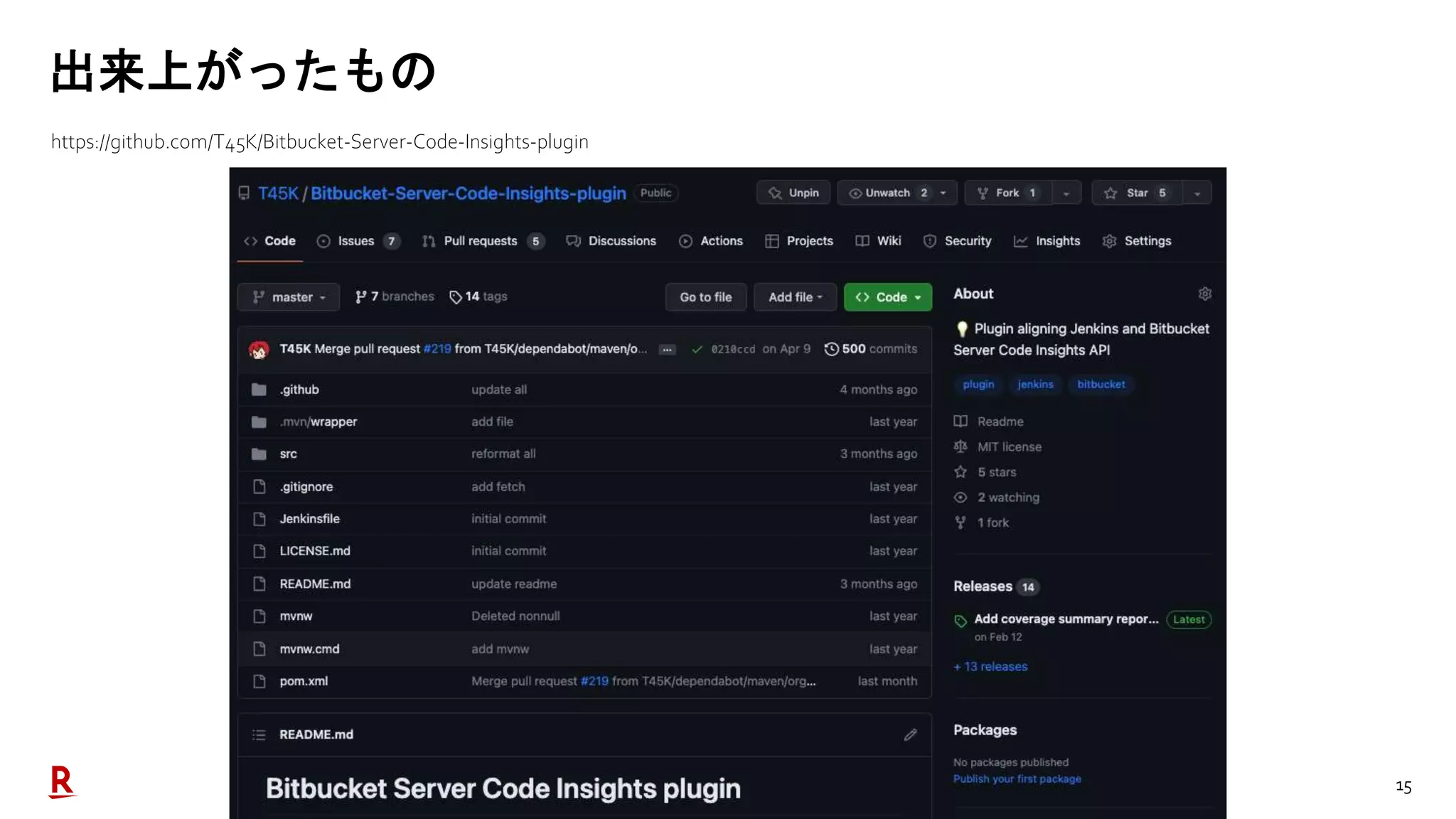Image resolution: width=1456 pixels, height=819 pixels.
Task: Open the Issues tab
Action: click(358, 241)
